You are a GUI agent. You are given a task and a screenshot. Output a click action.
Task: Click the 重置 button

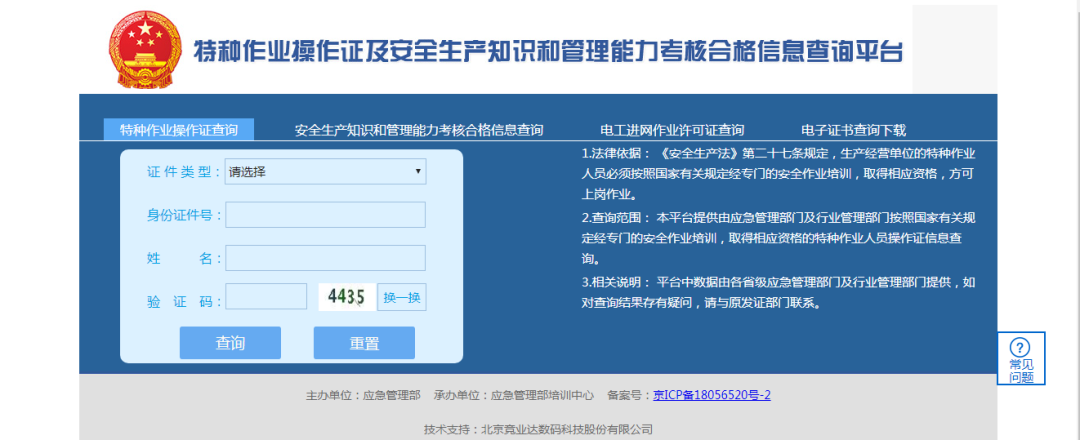(x=364, y=343)
